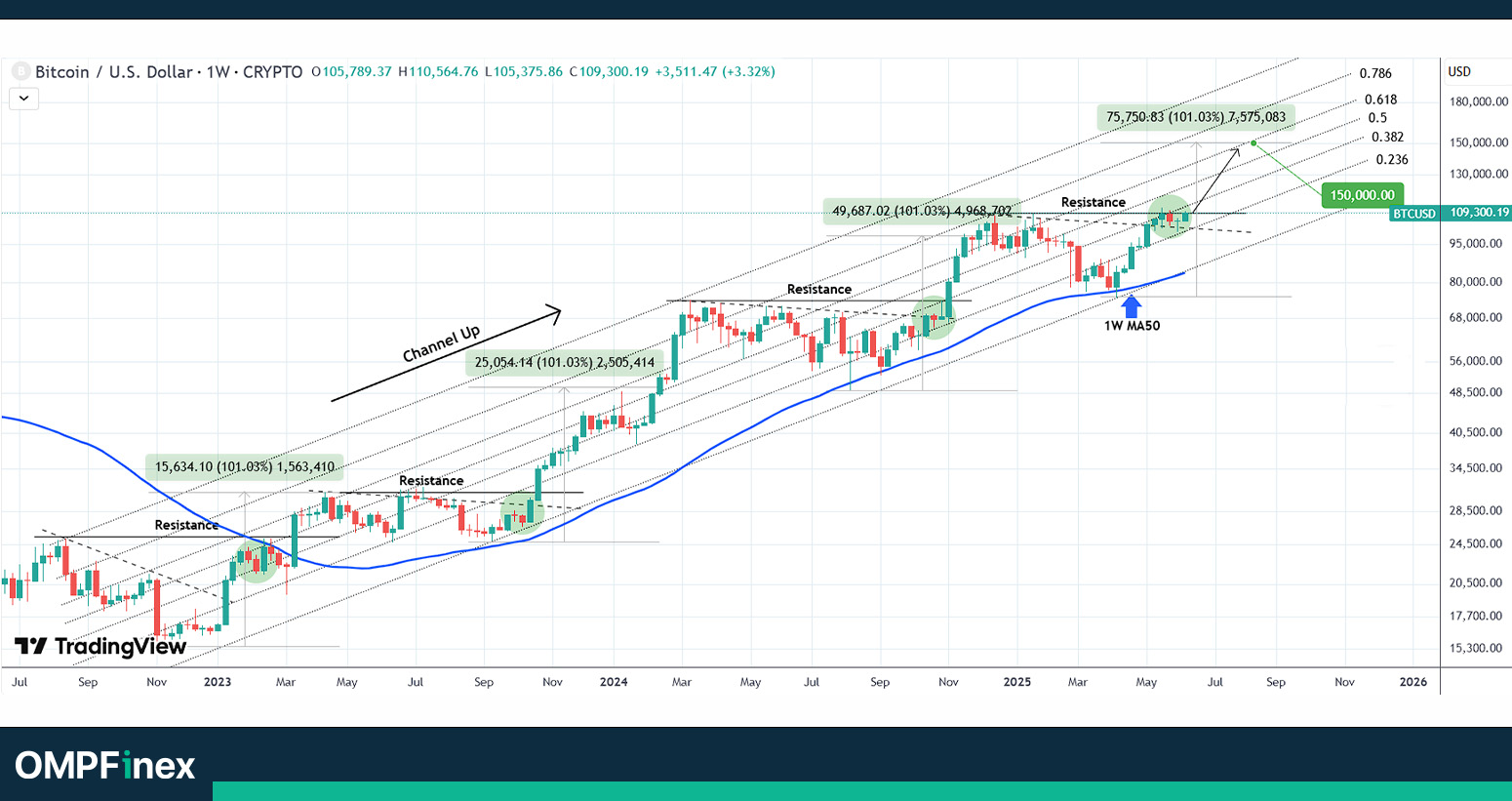Screen dimensions: 1512x801
Task: Click the 40,500.00 price axis label
Action: pyautogui.click(x=1476, y=432)
